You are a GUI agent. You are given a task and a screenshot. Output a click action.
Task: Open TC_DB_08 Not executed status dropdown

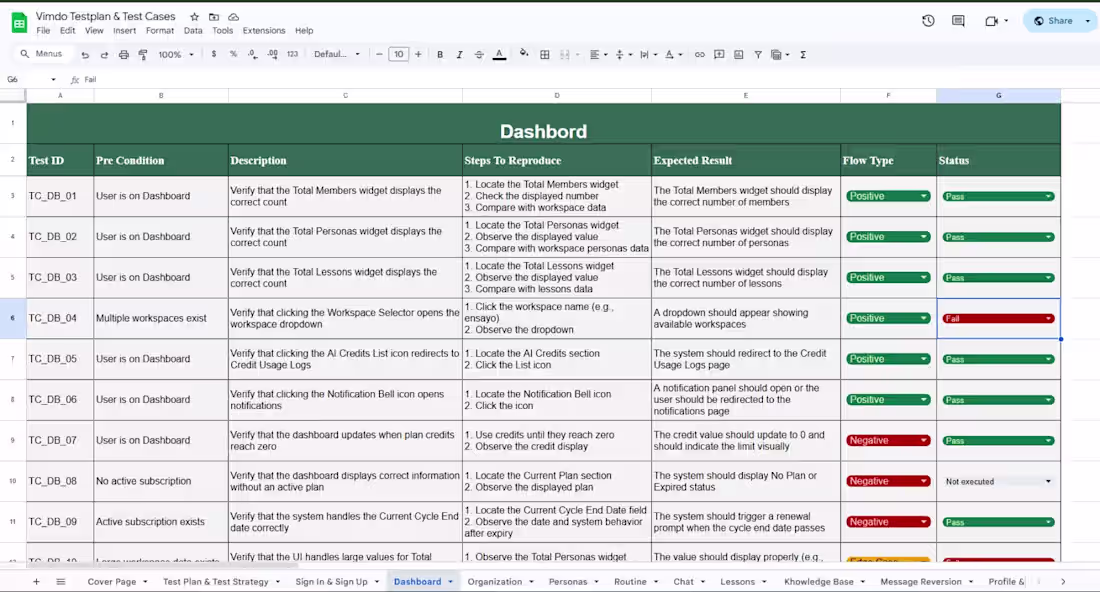click(1048, 481)
